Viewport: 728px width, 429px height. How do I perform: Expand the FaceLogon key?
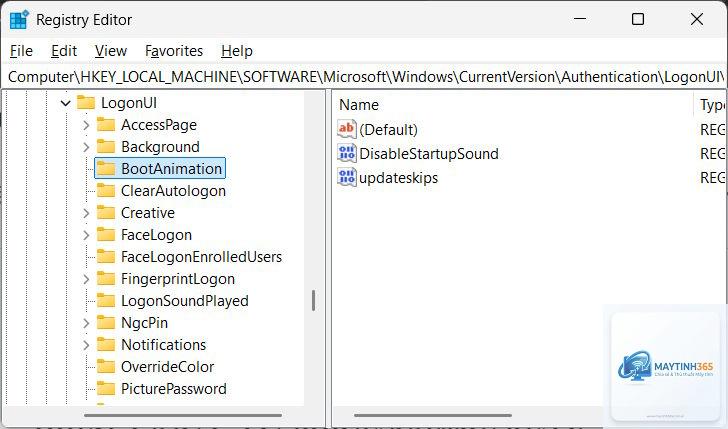[x=86, y=235]
